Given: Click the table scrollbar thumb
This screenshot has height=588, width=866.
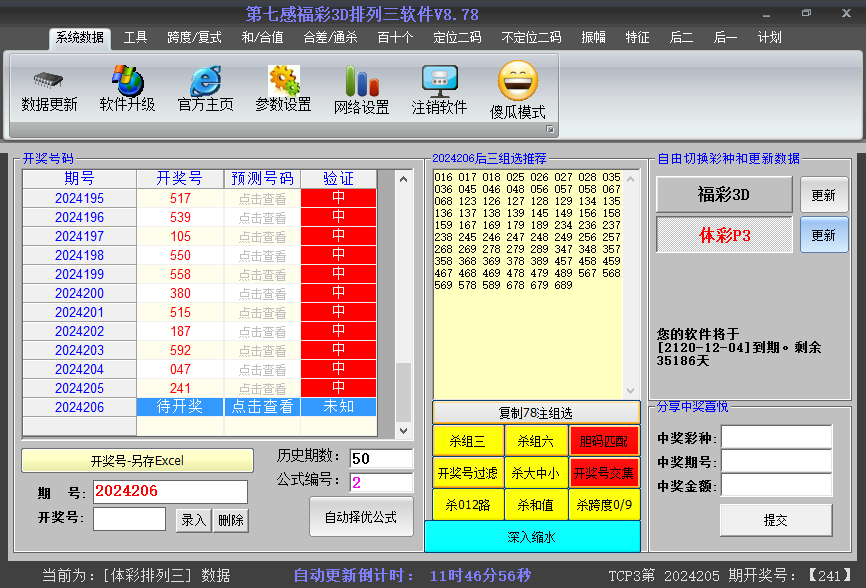Looking at the screenshot, I should pos(404,392).
